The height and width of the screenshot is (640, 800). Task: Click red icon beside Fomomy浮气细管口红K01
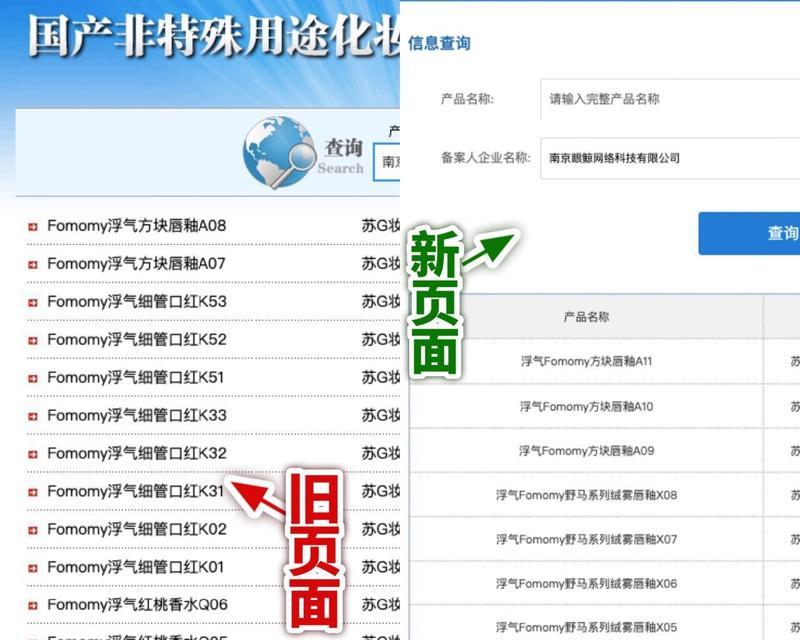33,568
